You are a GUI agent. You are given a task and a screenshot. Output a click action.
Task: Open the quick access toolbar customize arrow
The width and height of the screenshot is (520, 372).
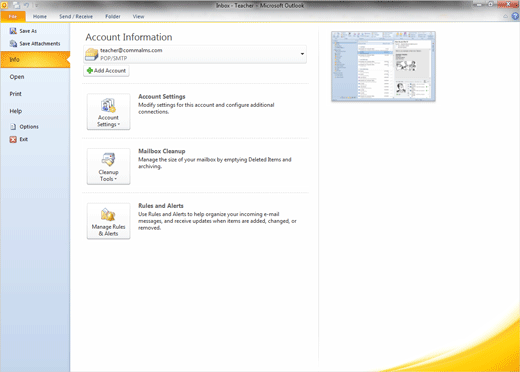(x=36, y=5)
